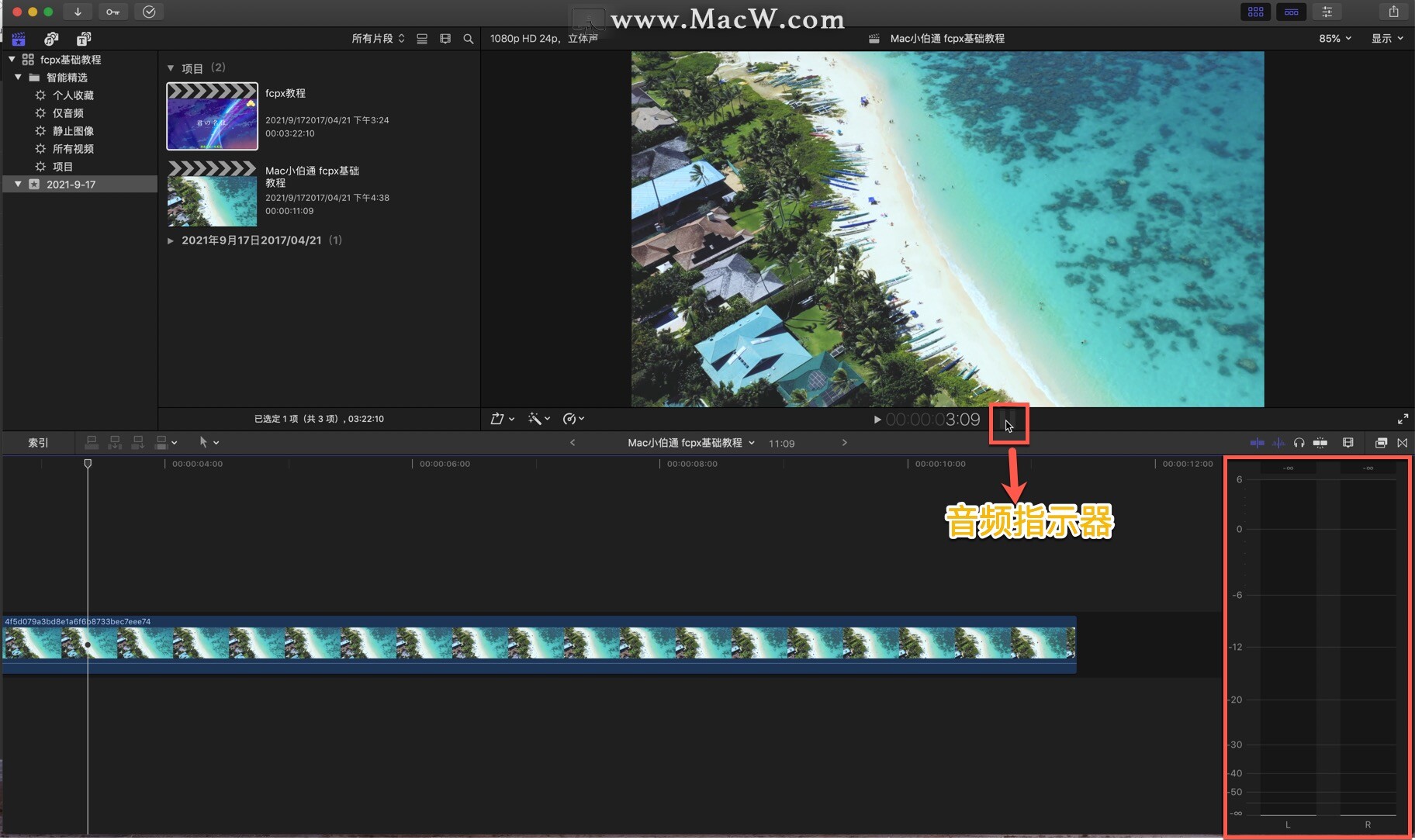Click the 1080p HD 24p format text
Screen dimensions: 1415x840
[524, 39]
